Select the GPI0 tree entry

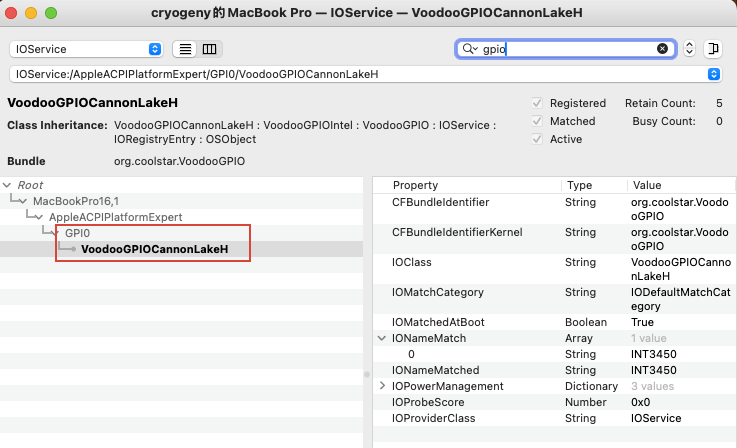(77, 233)
